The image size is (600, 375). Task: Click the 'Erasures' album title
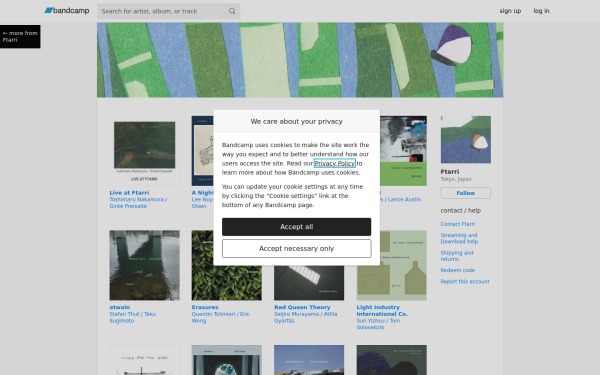point(205,307)
